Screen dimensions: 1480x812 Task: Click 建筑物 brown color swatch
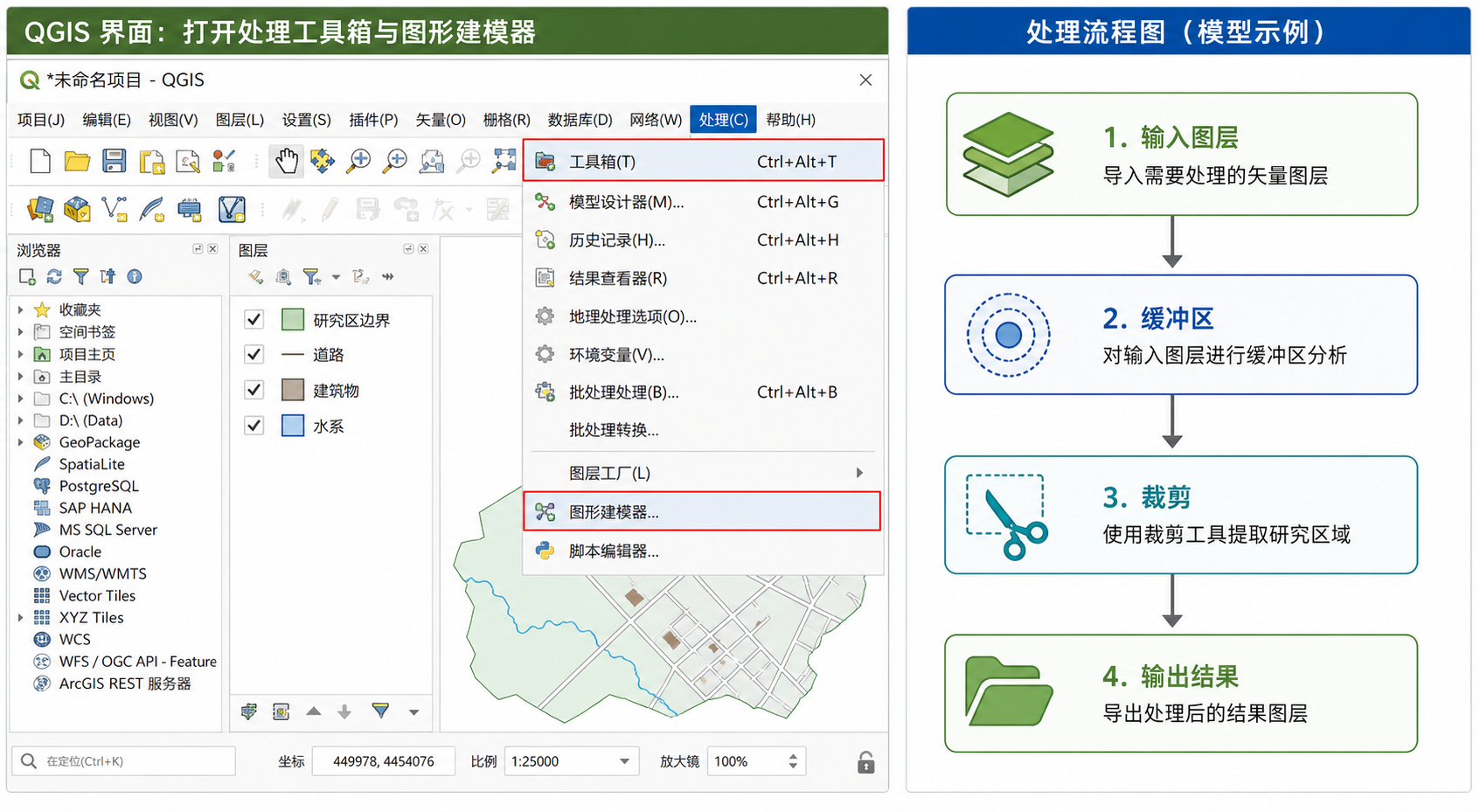pyautogui.click(x=293, y=390)
